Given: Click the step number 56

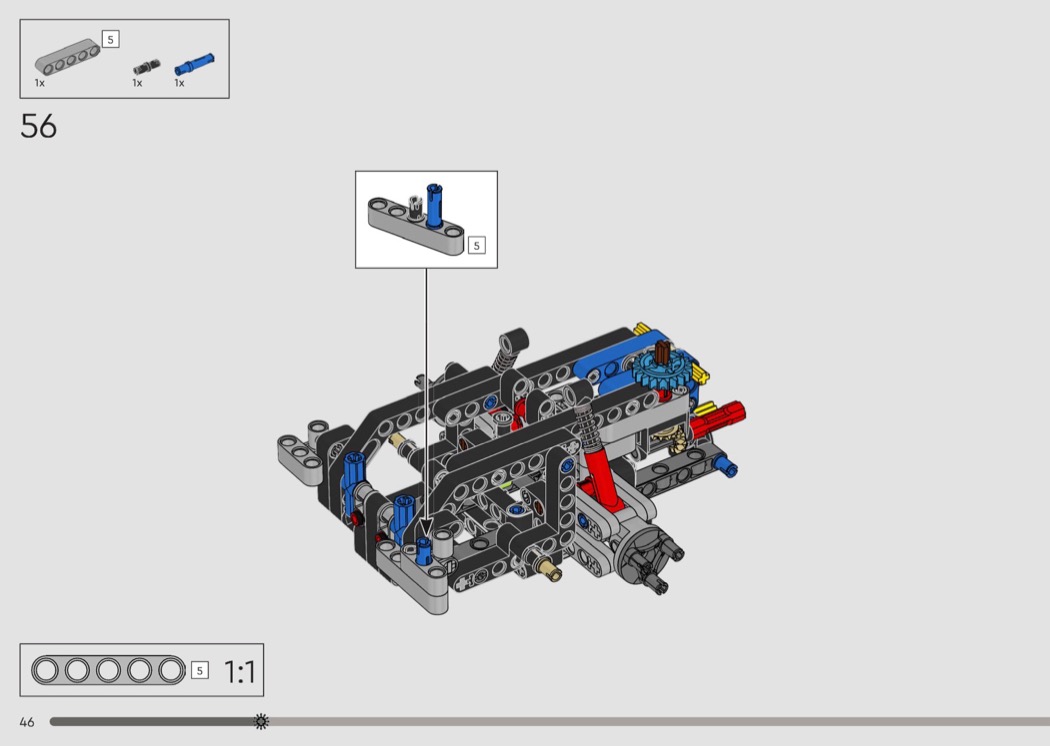Looking at the screenshot, I should (38, 127).
